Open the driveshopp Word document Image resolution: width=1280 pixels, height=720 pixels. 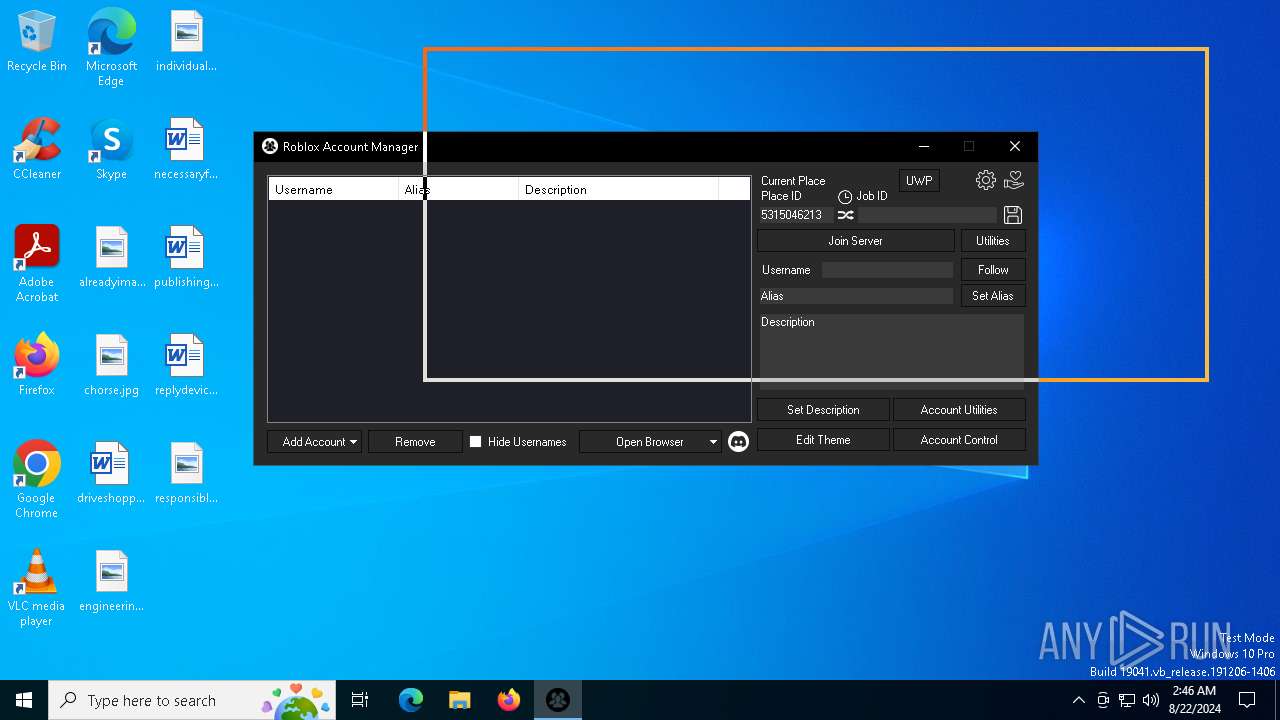[111, 473]
